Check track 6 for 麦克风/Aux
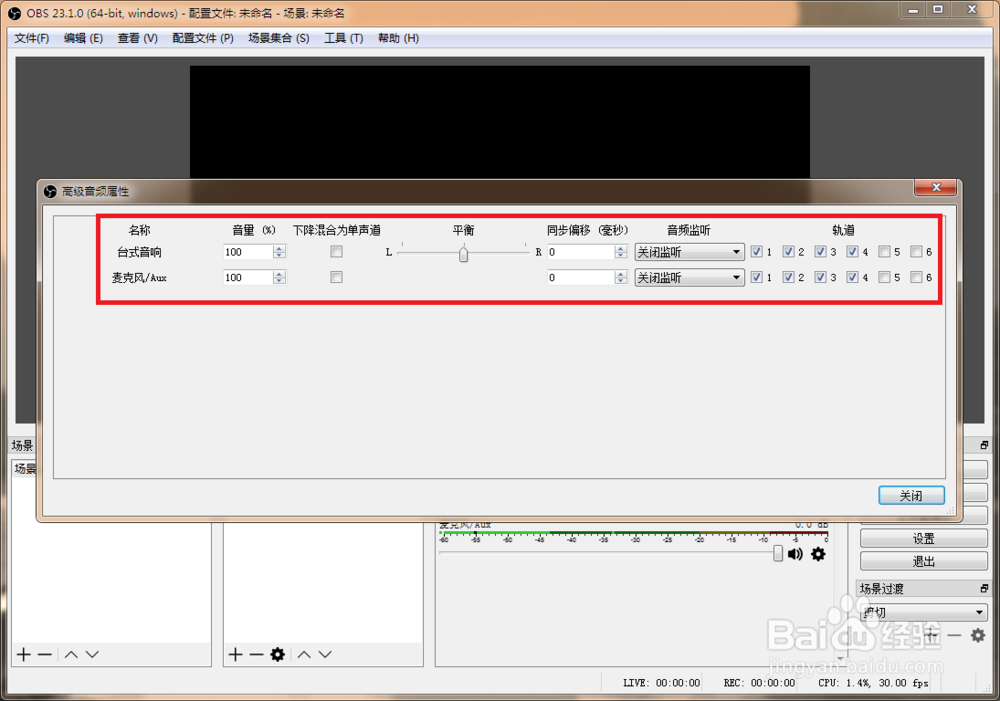Screen dimensions: 1000x701 (x=916, y=277)
